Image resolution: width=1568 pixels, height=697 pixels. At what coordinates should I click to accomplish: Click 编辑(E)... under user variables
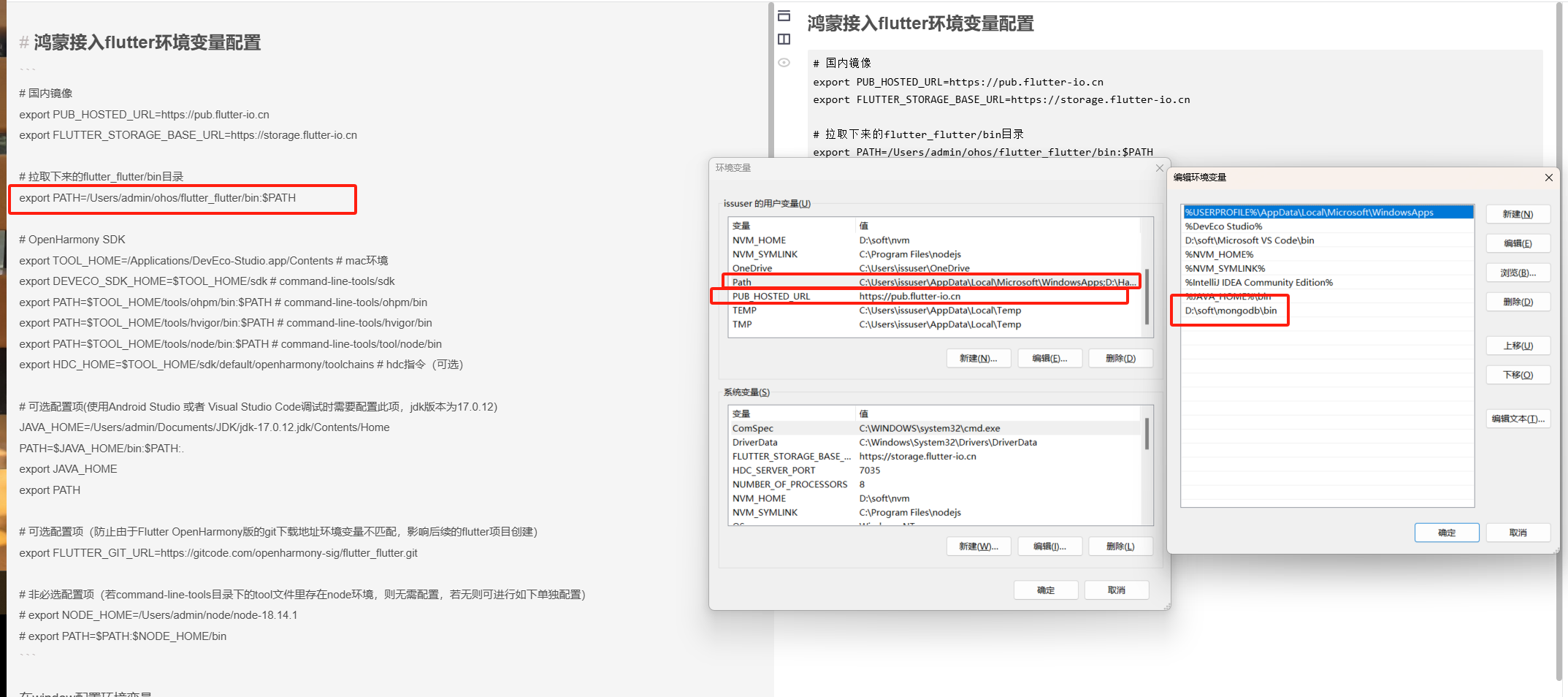tap(1049, 358)
